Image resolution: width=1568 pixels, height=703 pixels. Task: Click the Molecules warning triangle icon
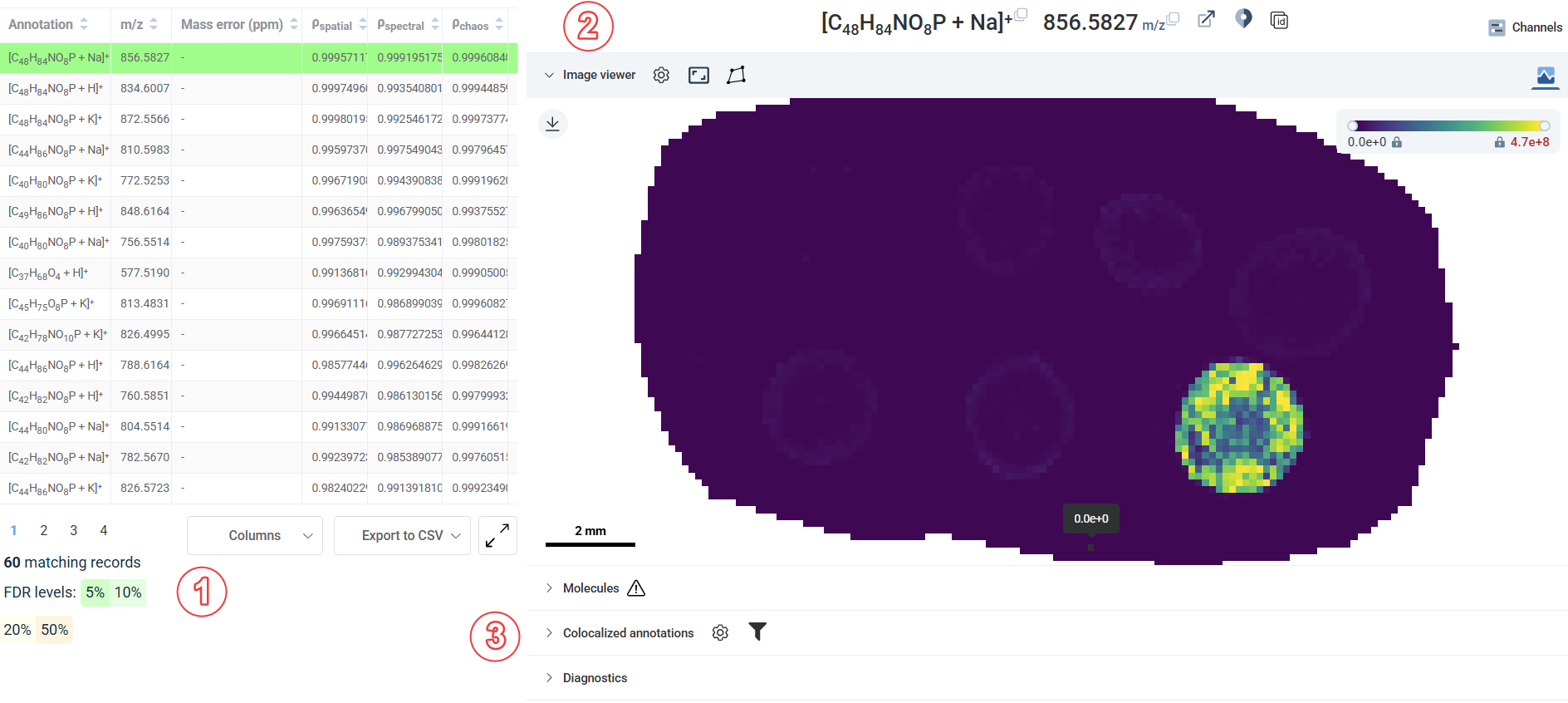coord(636,588)
